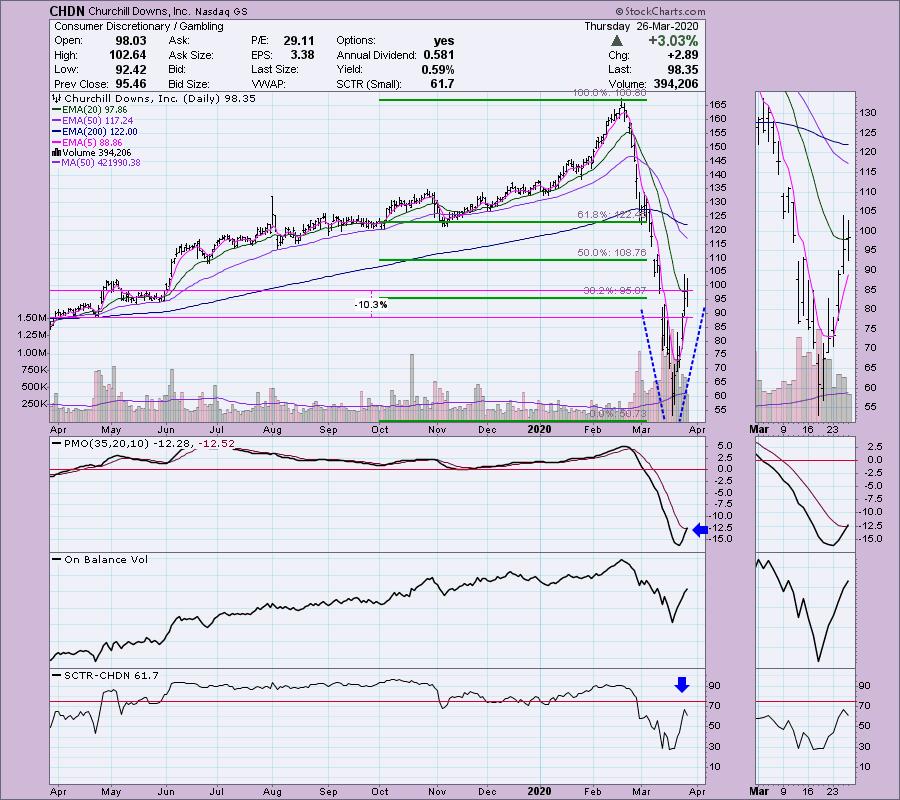Select the header Volume value 394,206

[x=676, y=84]
